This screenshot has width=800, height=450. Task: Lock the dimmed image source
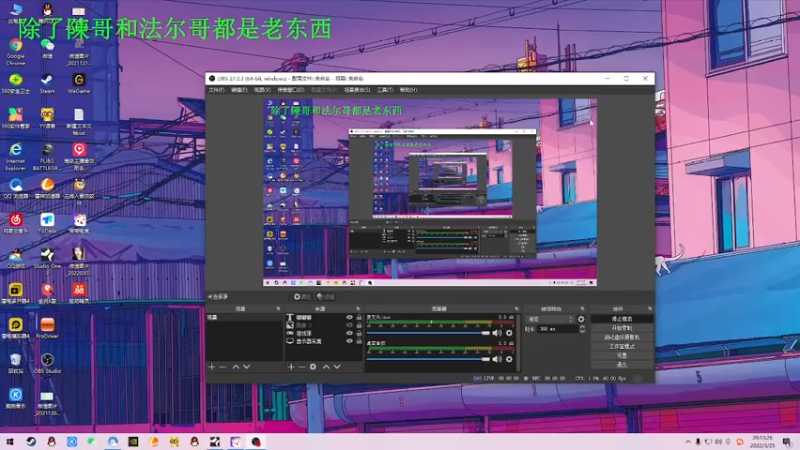point(359,325)
